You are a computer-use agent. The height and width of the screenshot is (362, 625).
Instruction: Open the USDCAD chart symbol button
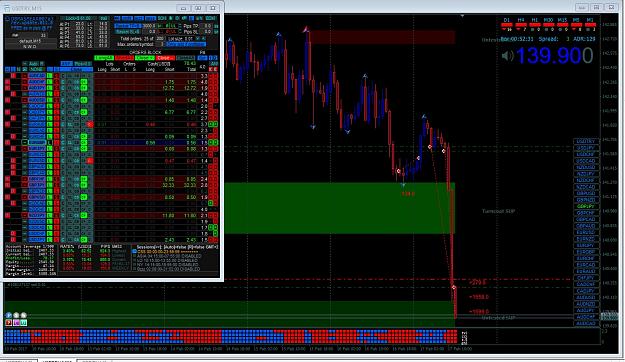tap(586, 161)
